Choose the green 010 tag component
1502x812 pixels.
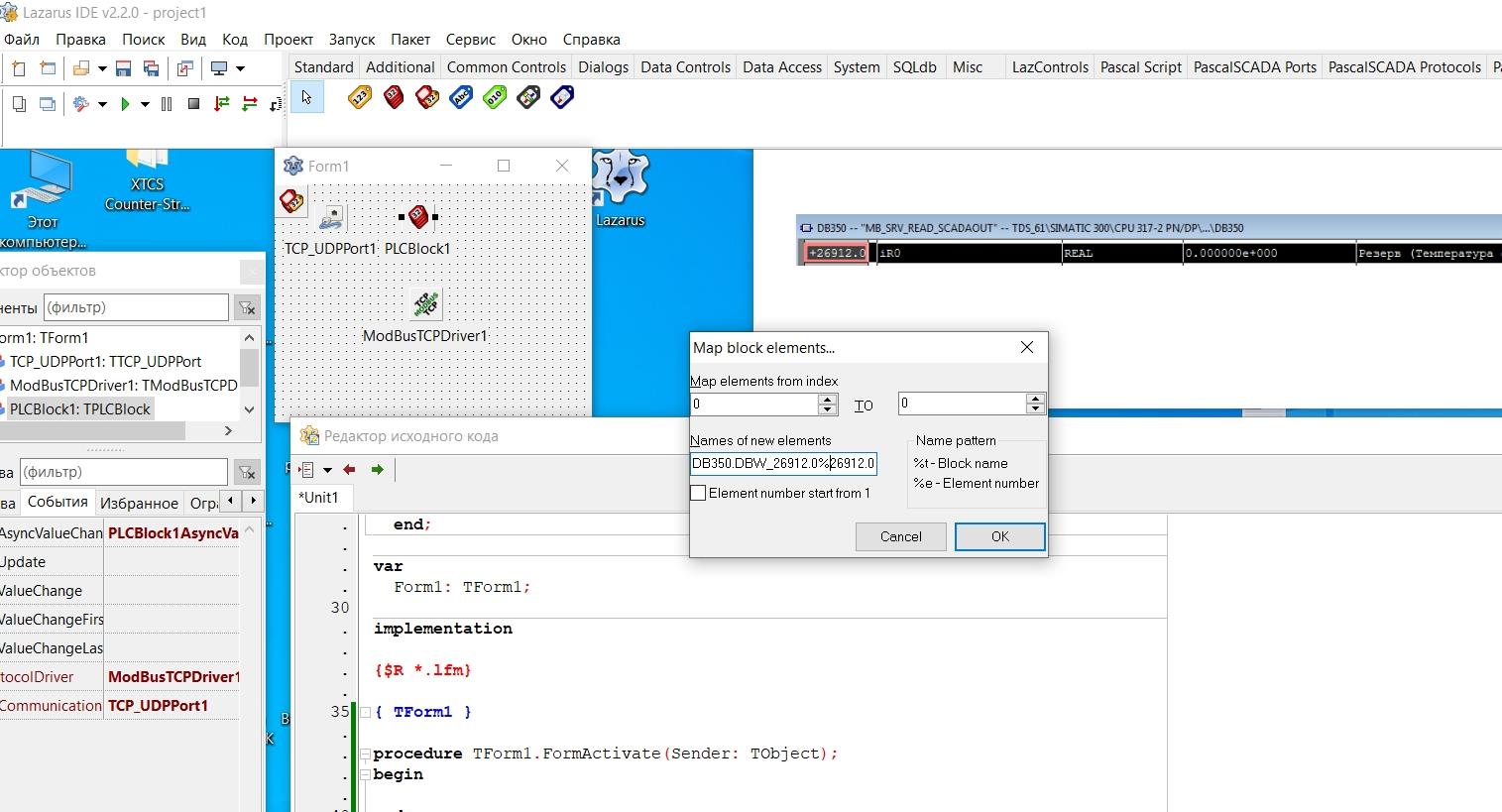[495, 97]
